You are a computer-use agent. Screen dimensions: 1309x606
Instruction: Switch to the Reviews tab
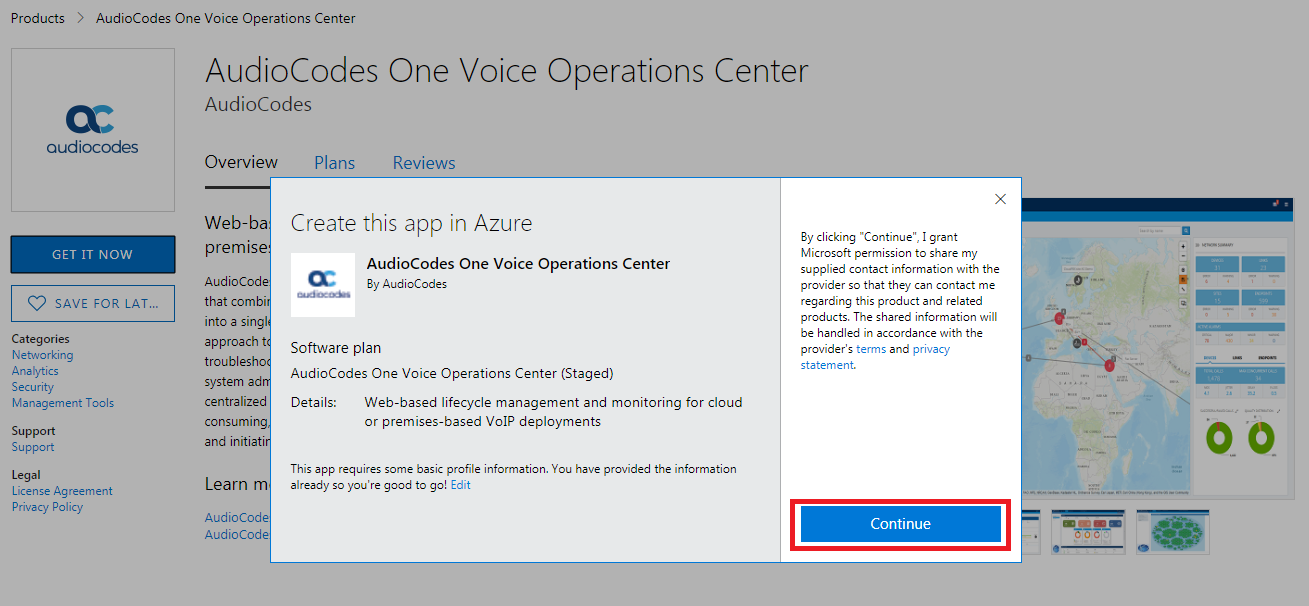pos(423,162)
